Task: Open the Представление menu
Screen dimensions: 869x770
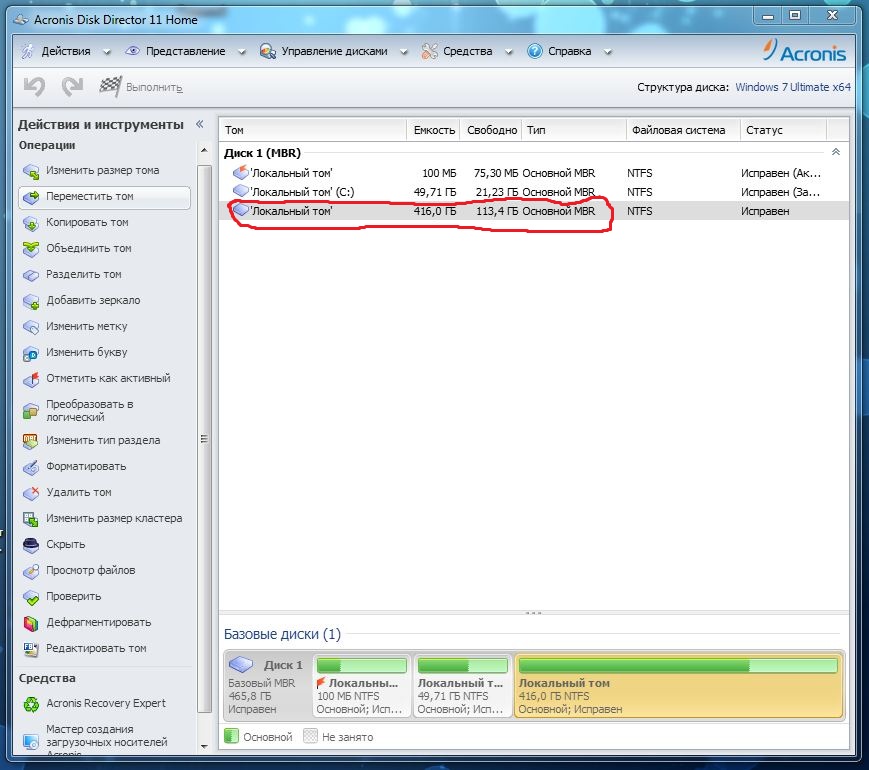Action: tap(186, 52)
